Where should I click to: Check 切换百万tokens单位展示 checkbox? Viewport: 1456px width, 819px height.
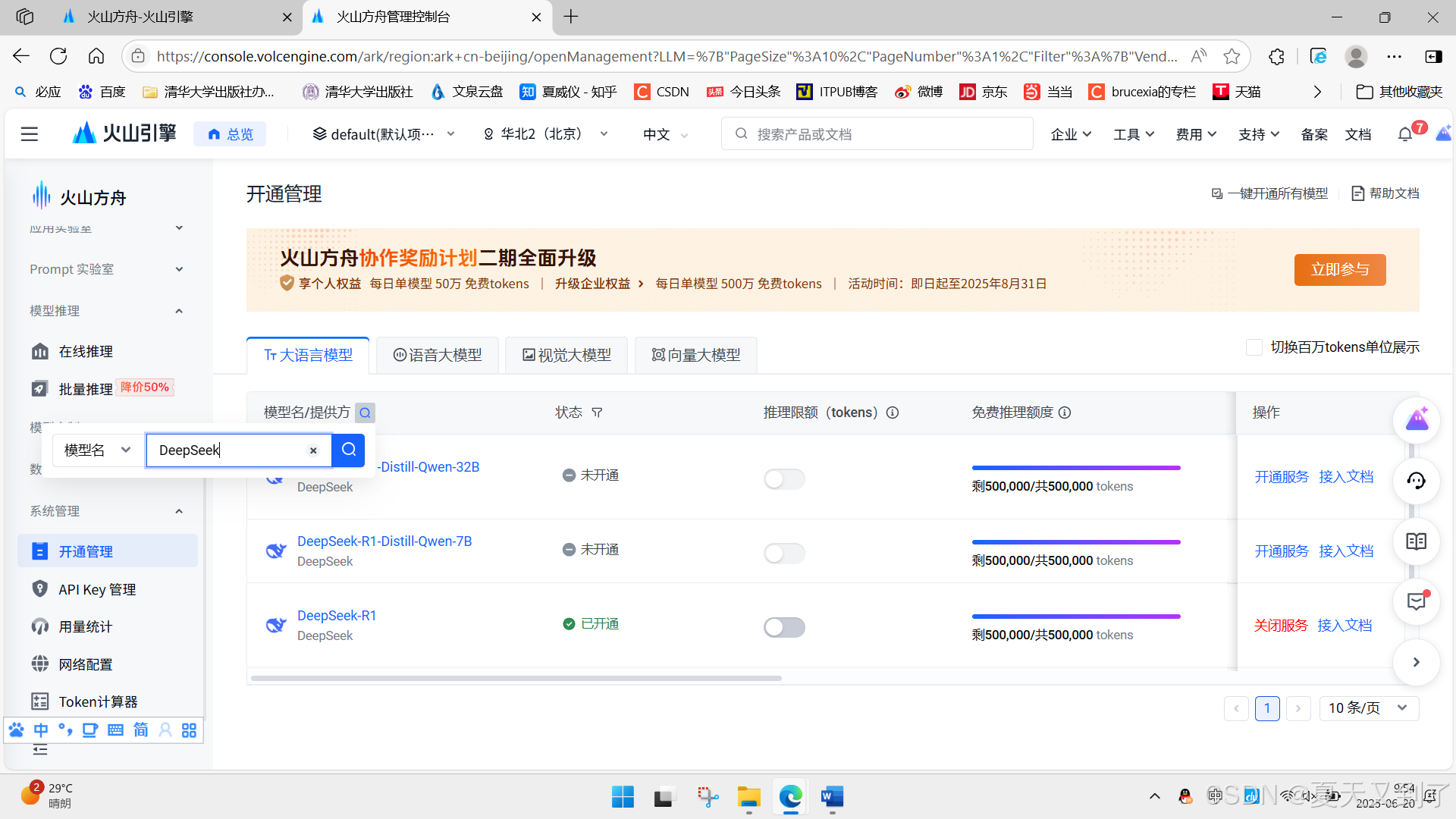pos(1254,347)
